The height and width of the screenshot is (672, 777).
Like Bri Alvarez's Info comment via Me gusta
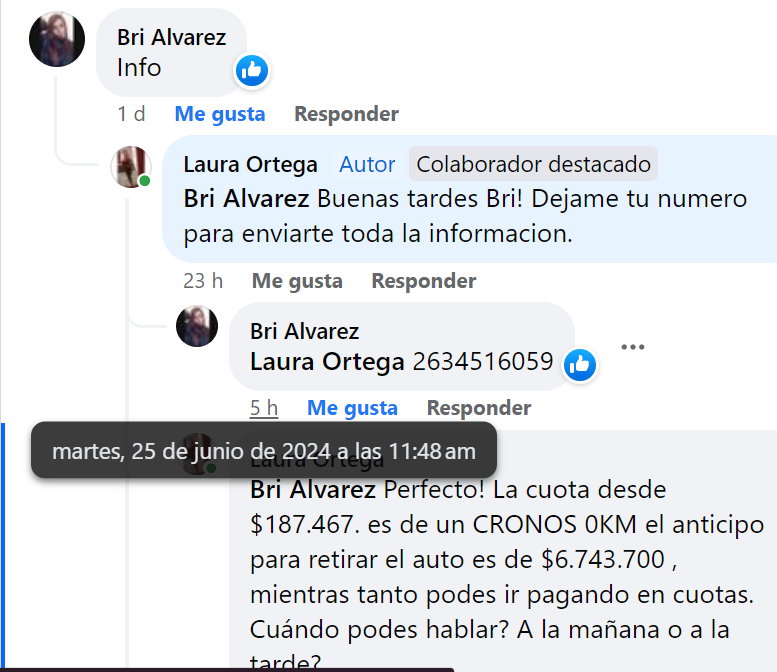(220, 114)
